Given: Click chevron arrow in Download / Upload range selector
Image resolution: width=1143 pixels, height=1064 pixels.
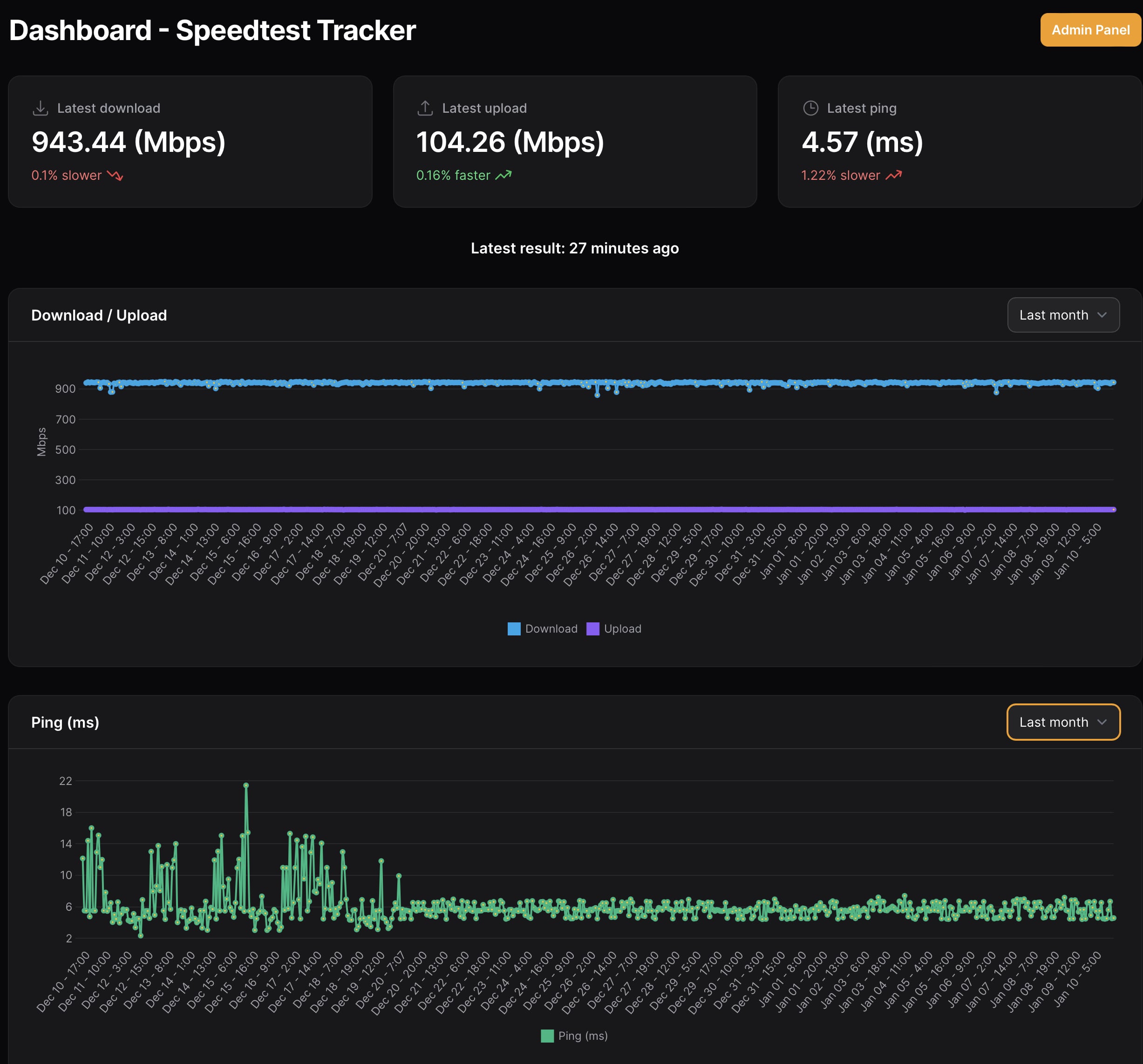Looking at the screenshot, I should coord(1102,315).
